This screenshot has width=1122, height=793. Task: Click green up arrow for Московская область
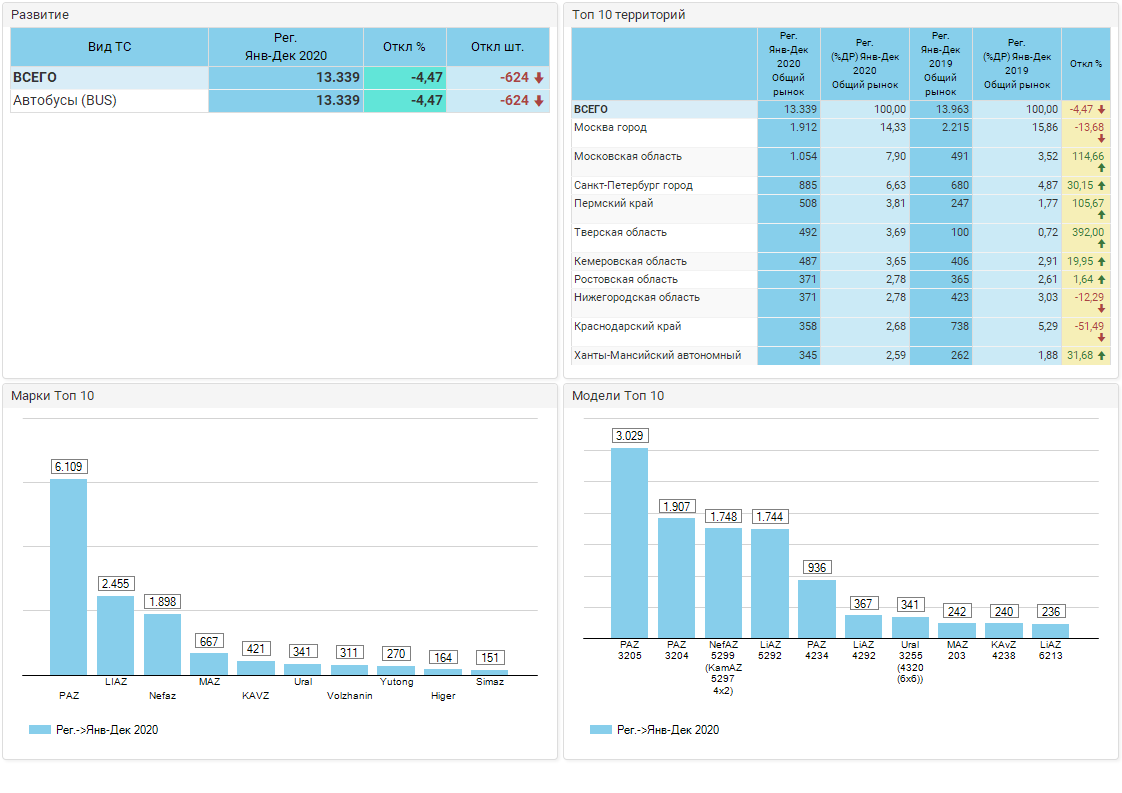[1100, 169]
